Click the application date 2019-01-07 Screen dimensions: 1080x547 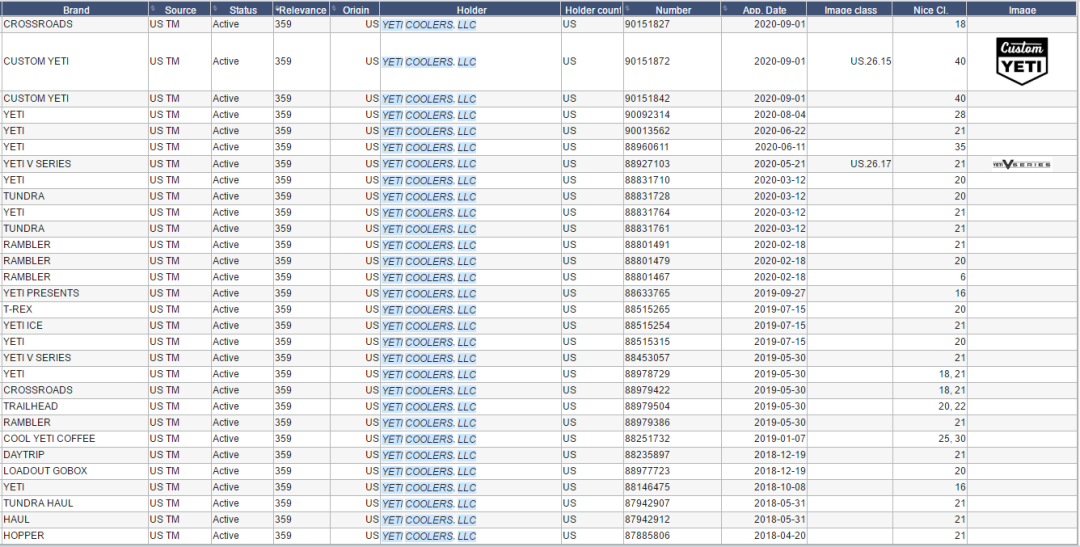click(x=780, y=439)
